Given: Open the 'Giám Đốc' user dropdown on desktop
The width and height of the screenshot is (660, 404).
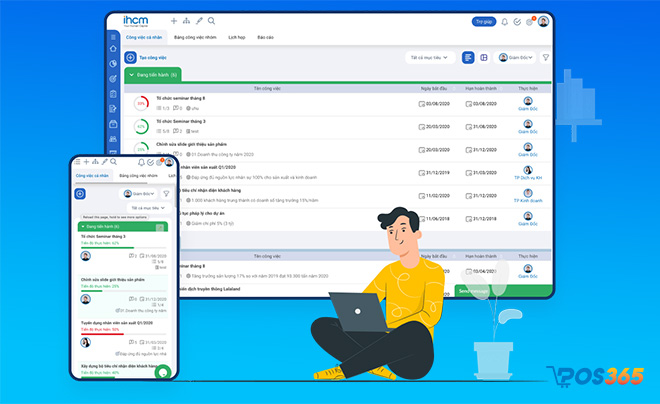Looking at the screenshot, I should tap(515, 58).
